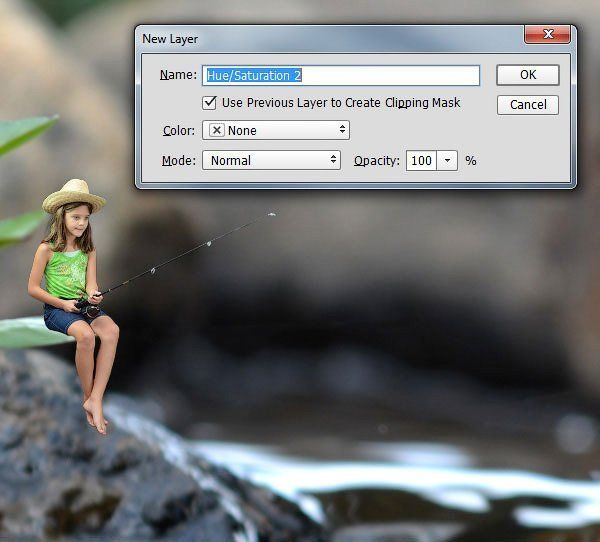The height and width of the screenshot is (542, 600).
Task: Open the Color dropdown showing None
Action: pos(276,131)
